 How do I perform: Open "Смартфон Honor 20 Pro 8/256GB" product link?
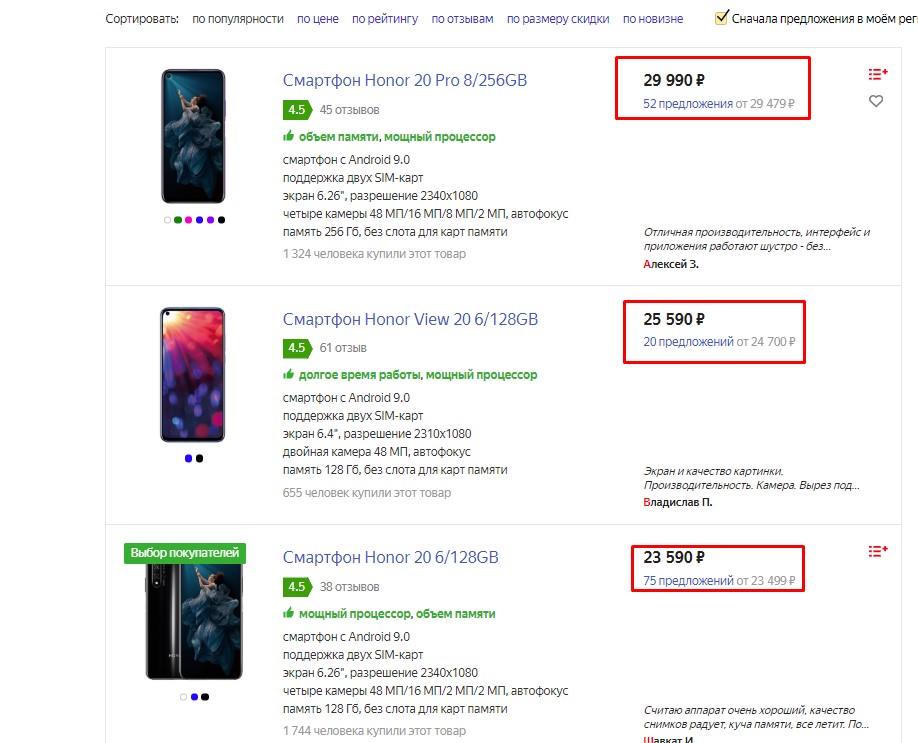point(404,81)
